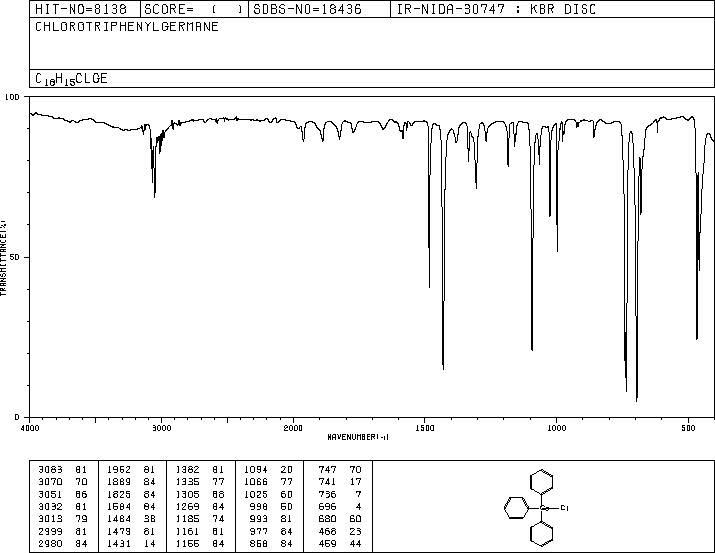715x553 pixels.
Task: Click the 50 y-axis tick label
Action: coord(15,257)
